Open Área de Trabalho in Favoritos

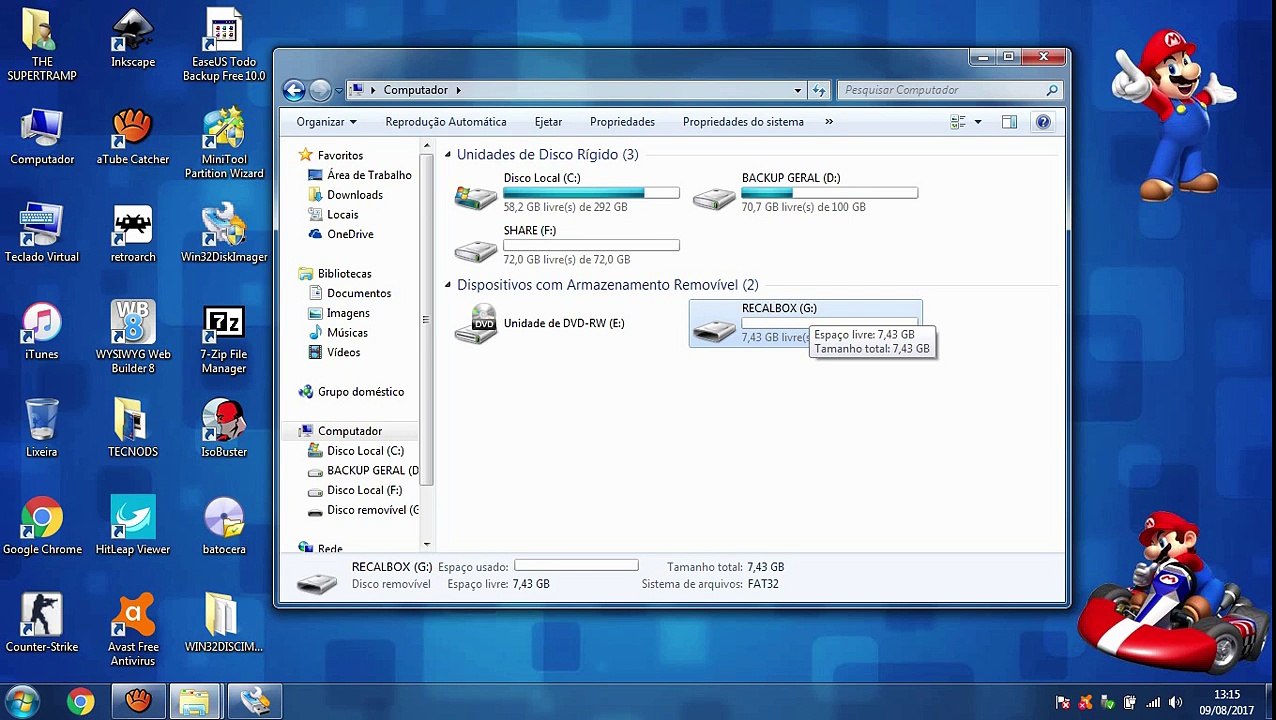click(360, 175)
